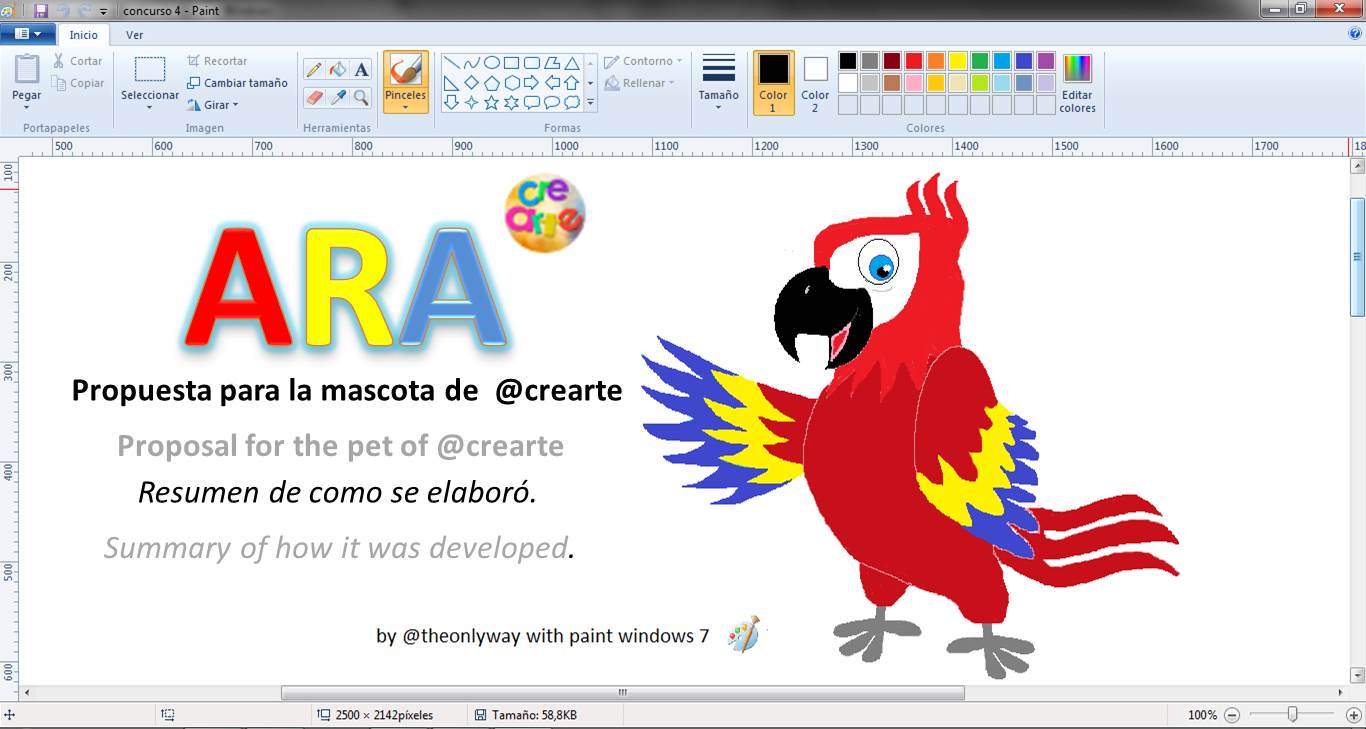Pick the yellow color swatch
The height and width of the screenshot is (729, 1366).
coord(958,61)
